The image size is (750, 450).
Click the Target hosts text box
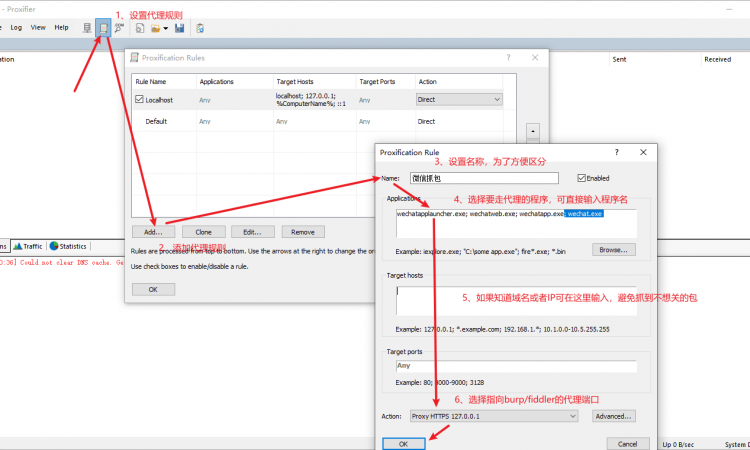click(x=516, y=301)
